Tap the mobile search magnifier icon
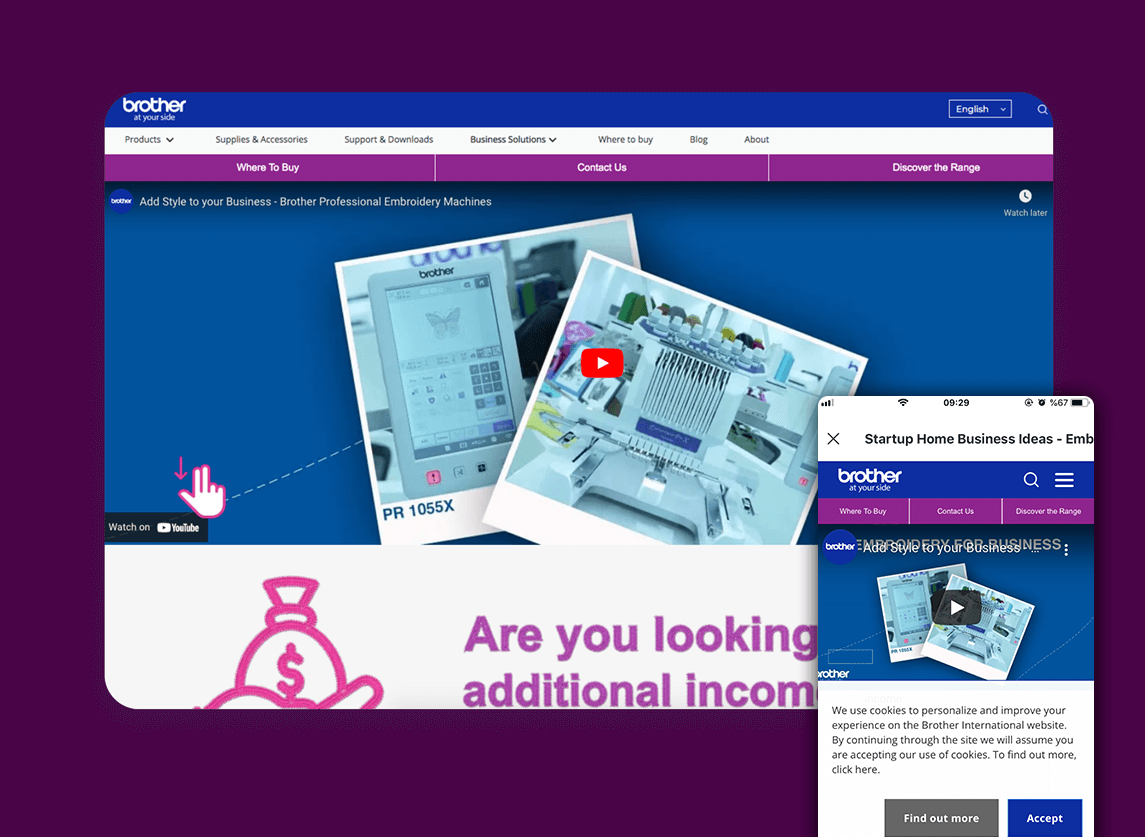The width and height of the screenshot is (1145, 837). [1031, 480]
